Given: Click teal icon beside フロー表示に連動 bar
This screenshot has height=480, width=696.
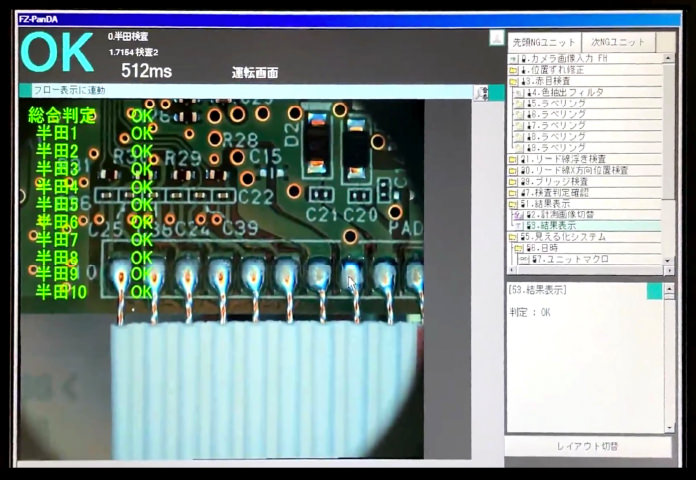Looking at the screenshot, I should click(496, 91).
